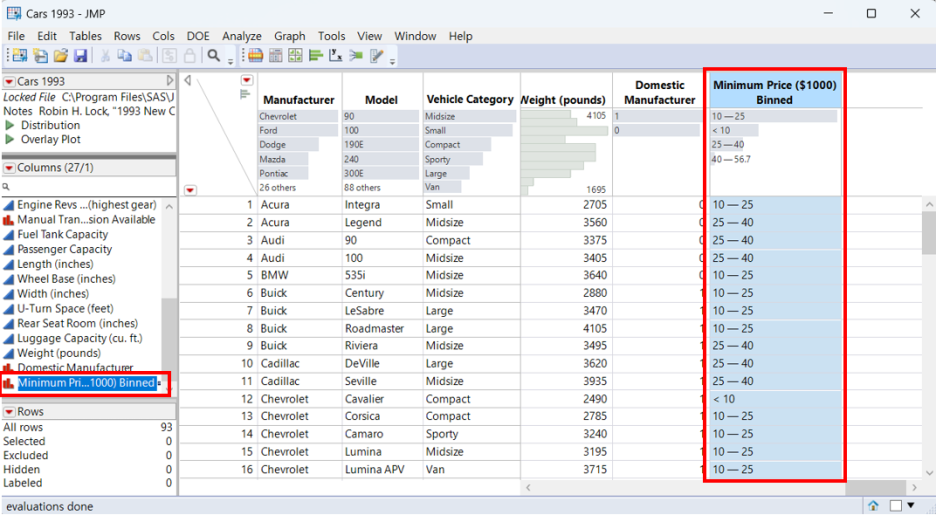Click the New Script toolbar icon
This screenshot has width=936, height=515.
(x=41, y=56)
